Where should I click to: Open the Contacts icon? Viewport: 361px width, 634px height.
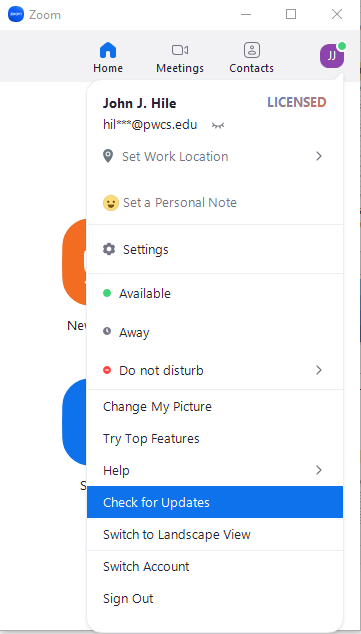252,50
